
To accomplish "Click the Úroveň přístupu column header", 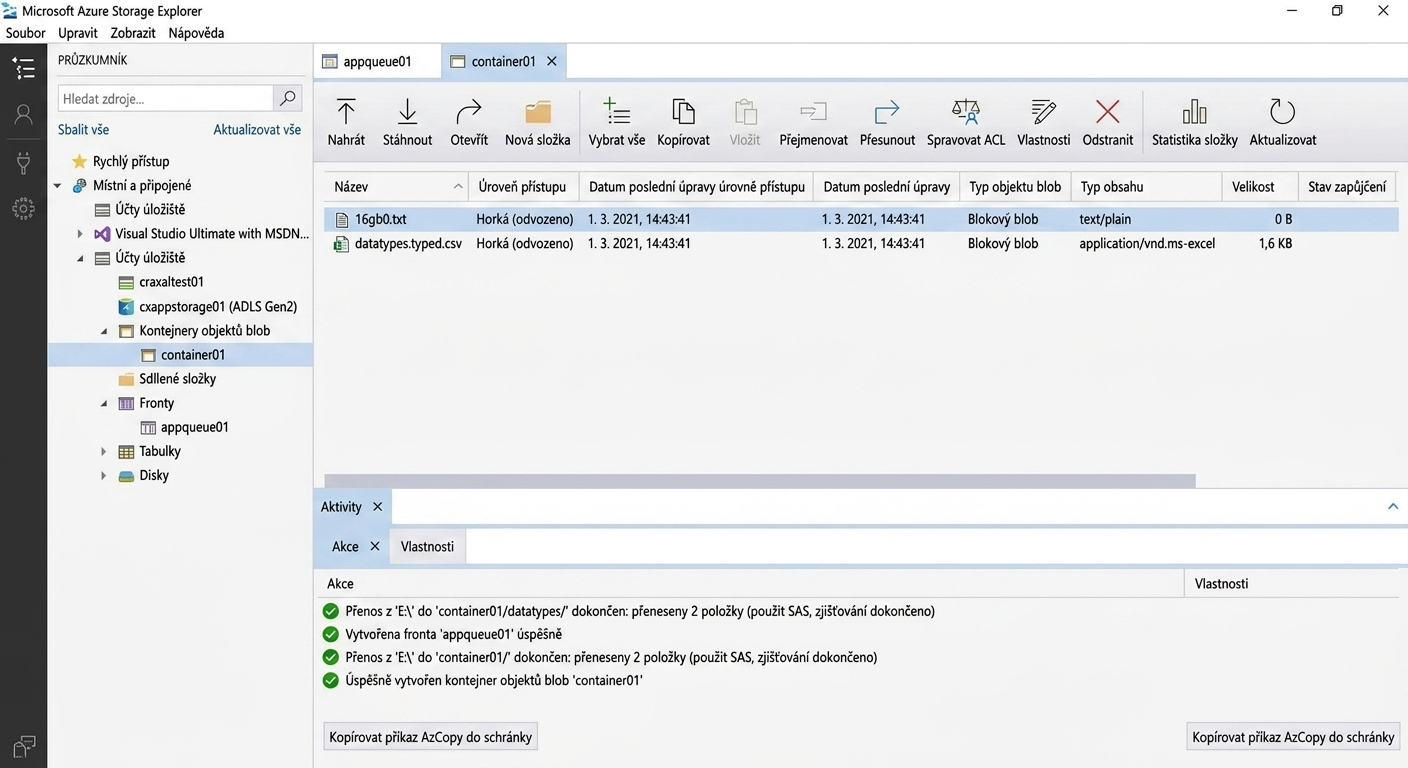I will (522, 187).
